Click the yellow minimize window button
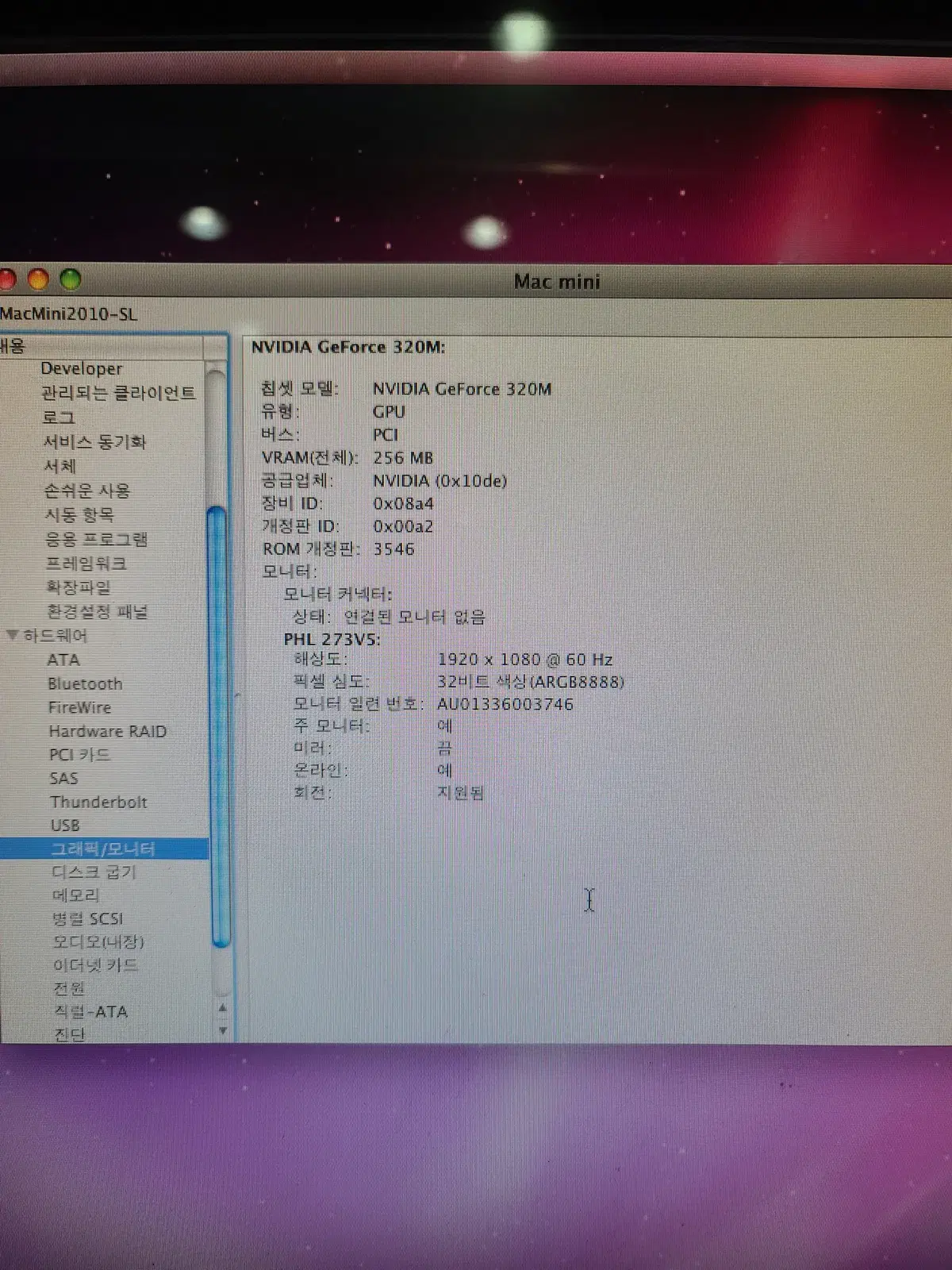 point(38,279)
